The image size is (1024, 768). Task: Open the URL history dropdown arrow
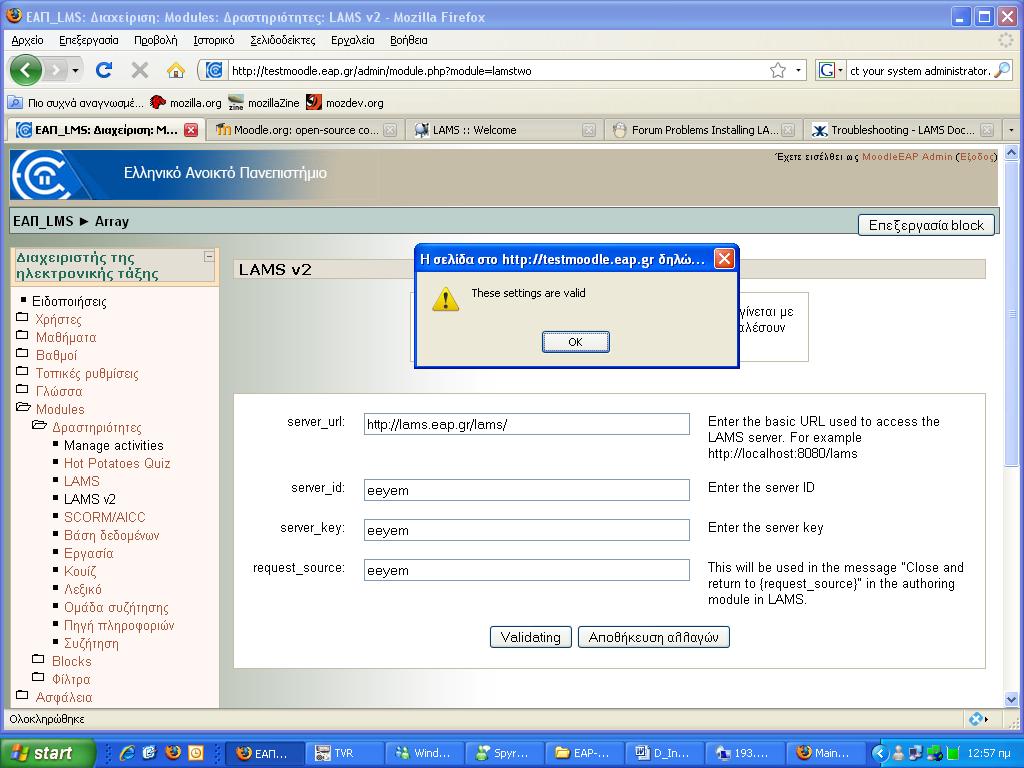coord(798,70)
